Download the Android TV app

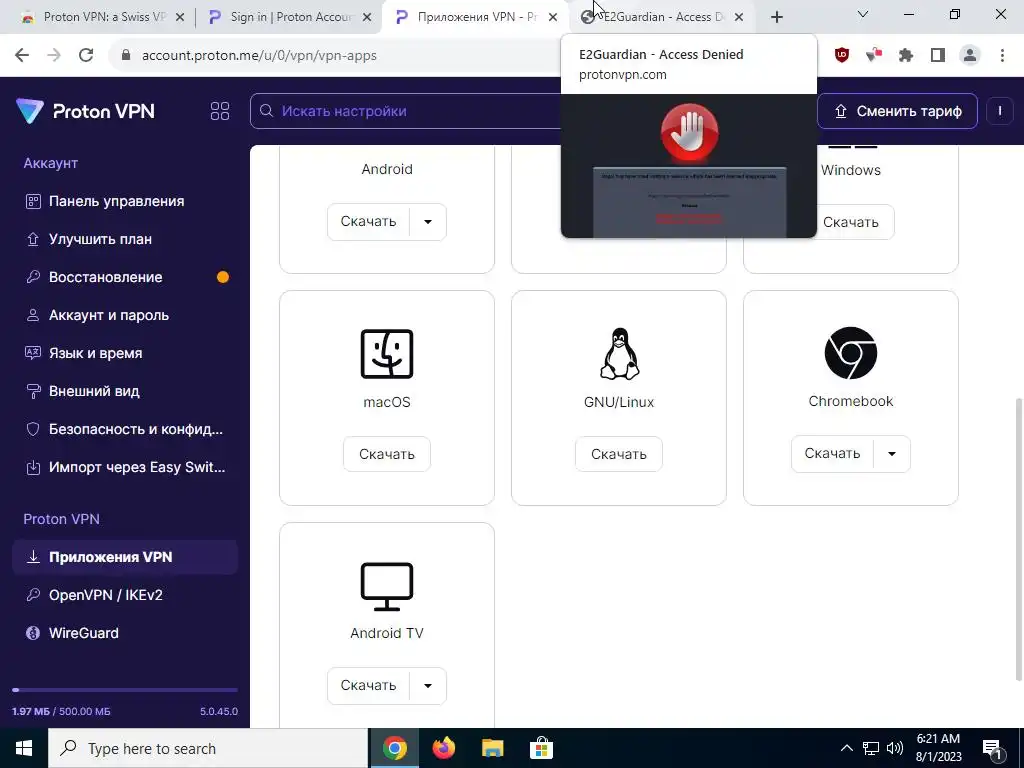coord(368,686)
